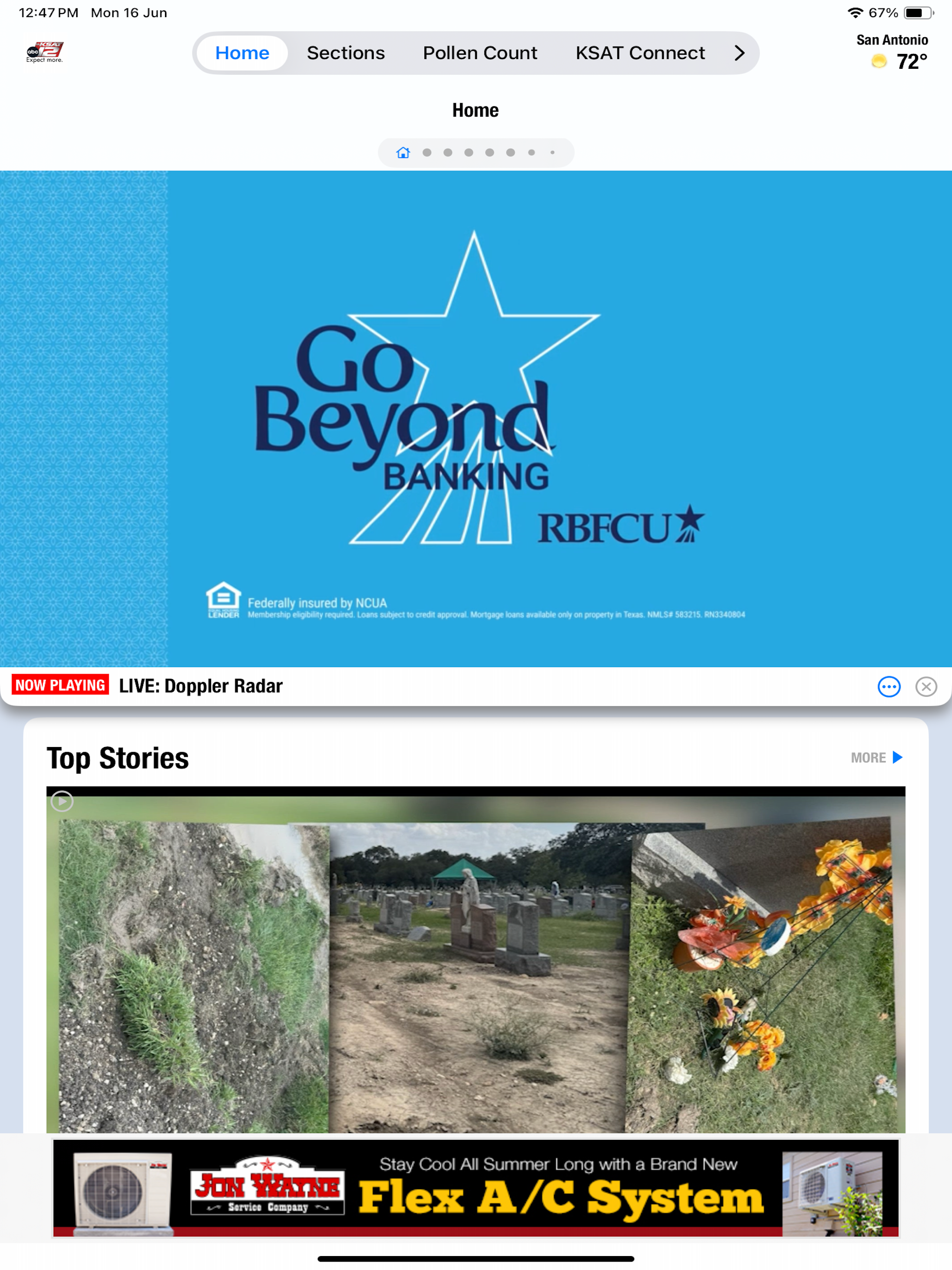952x1270 pixels.
Task: Jump to the fifth page indicator dot
Action: coord(490,153)
